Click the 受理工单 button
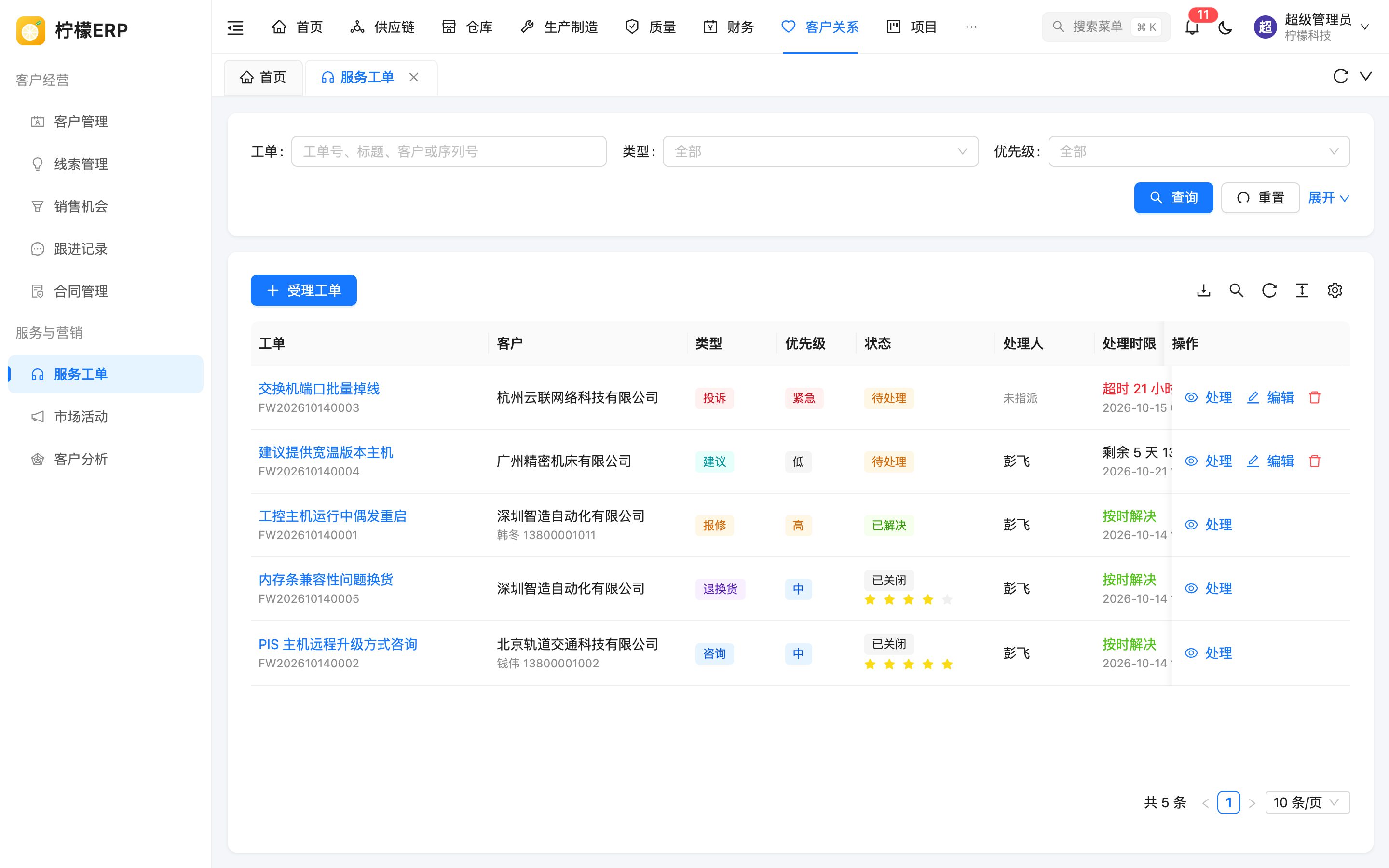The image size is (1389, 868). point(304,290)
